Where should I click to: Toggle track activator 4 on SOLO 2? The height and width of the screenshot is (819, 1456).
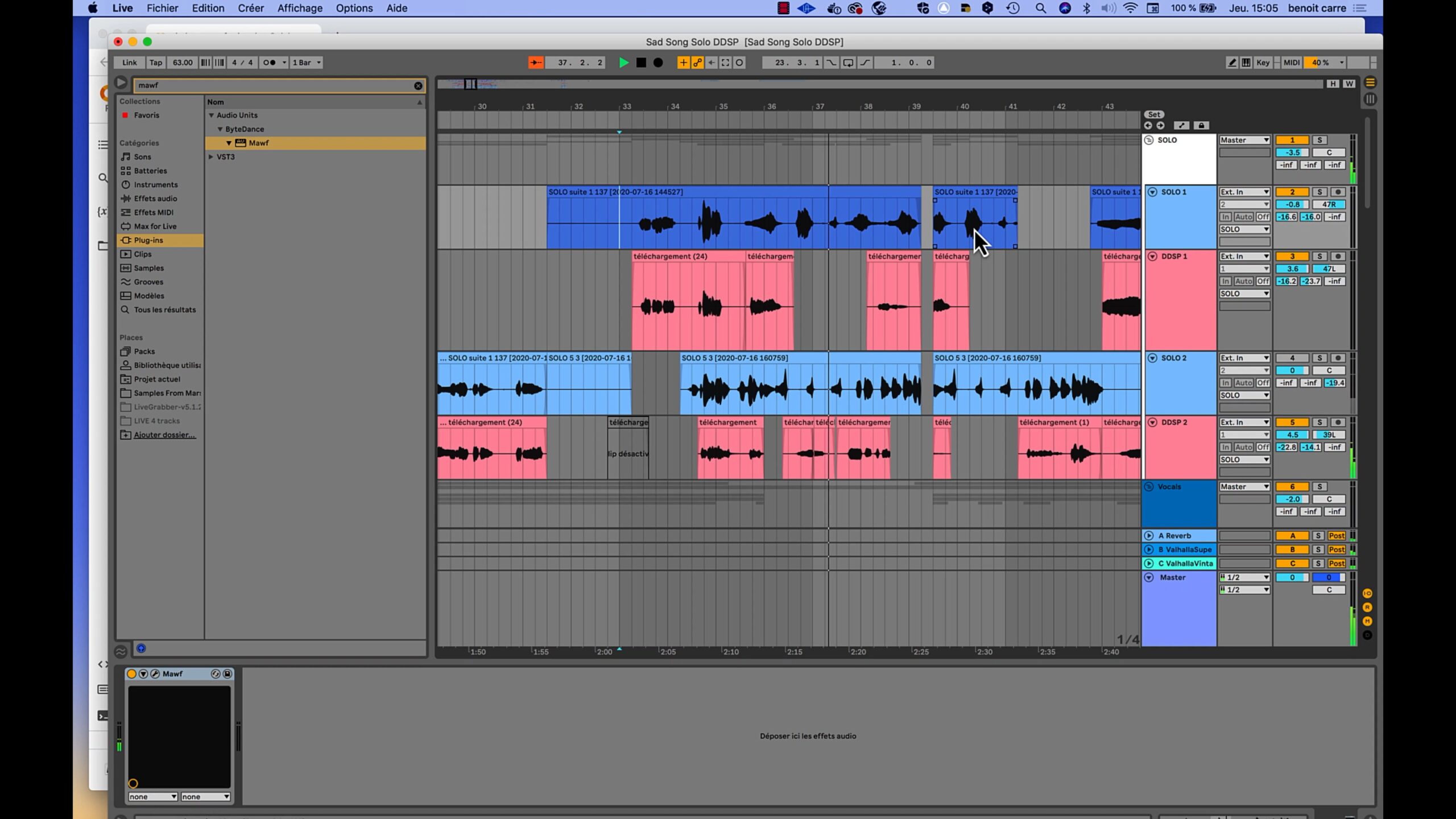click(1292, 358)
